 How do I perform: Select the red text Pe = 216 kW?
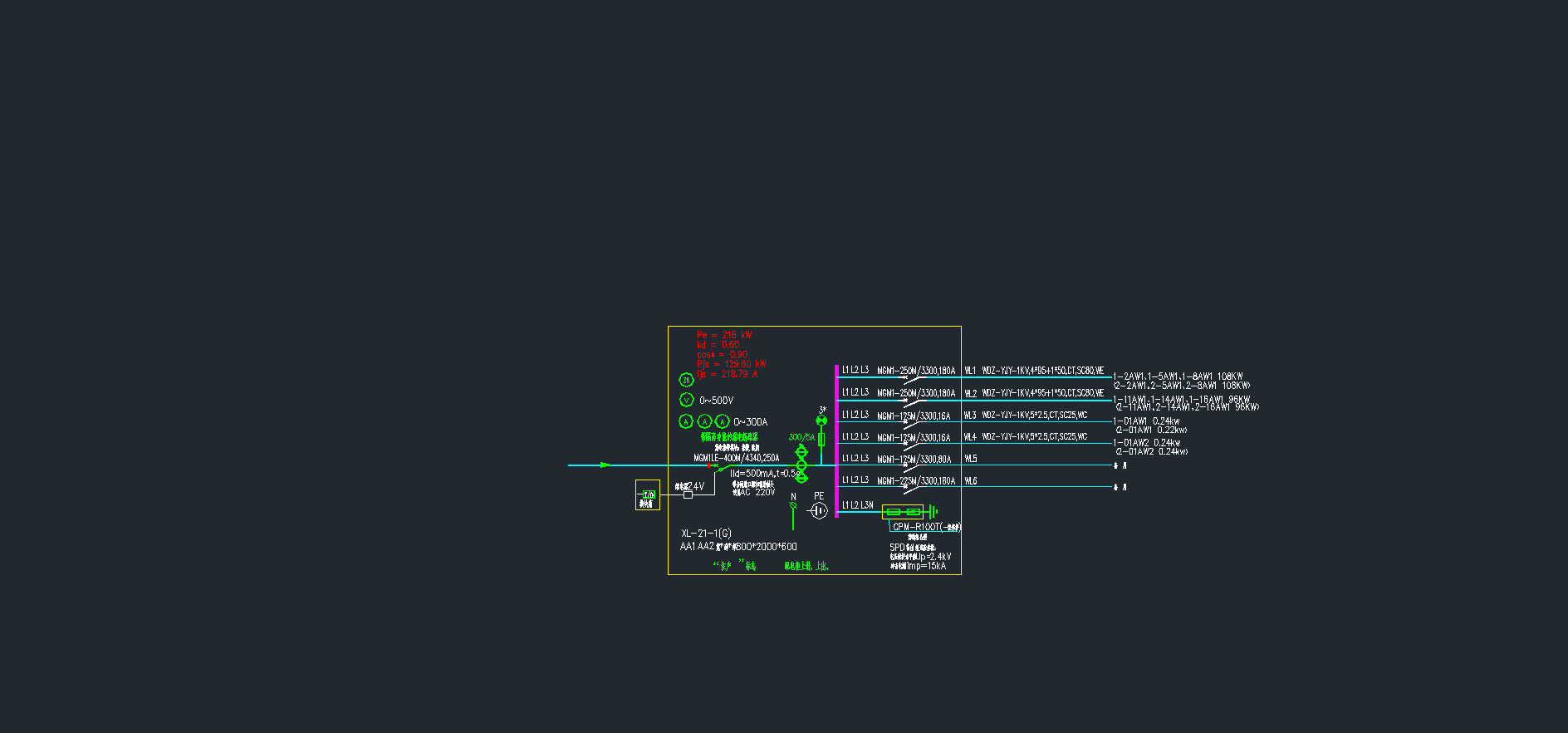724,335
